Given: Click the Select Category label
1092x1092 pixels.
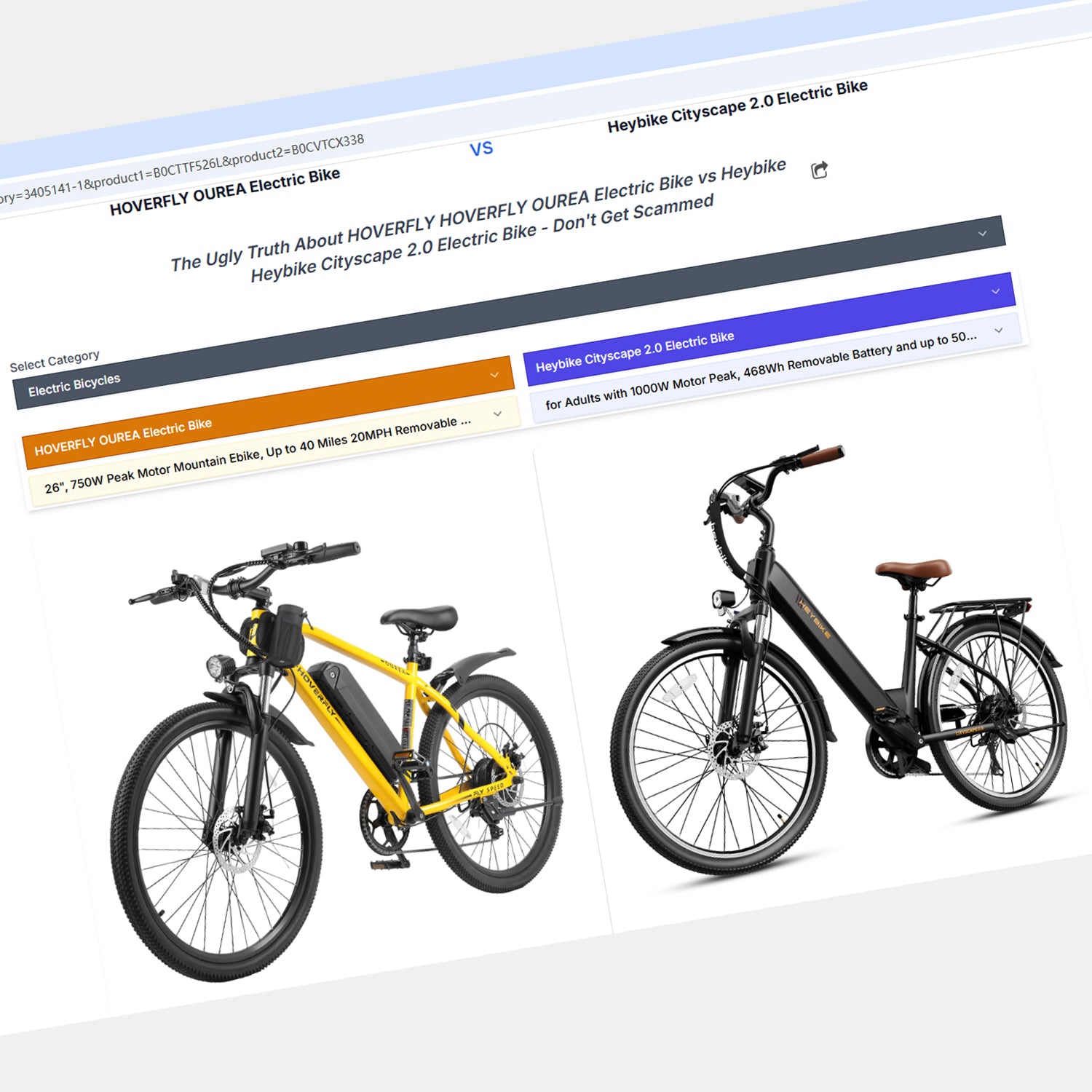Looking at the screenshot, I should 55,361.
